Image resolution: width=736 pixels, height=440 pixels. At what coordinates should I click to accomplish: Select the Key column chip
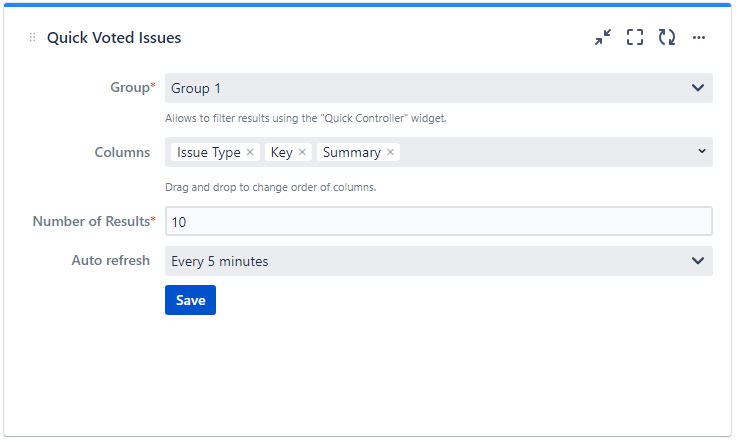tap(281, 153)
